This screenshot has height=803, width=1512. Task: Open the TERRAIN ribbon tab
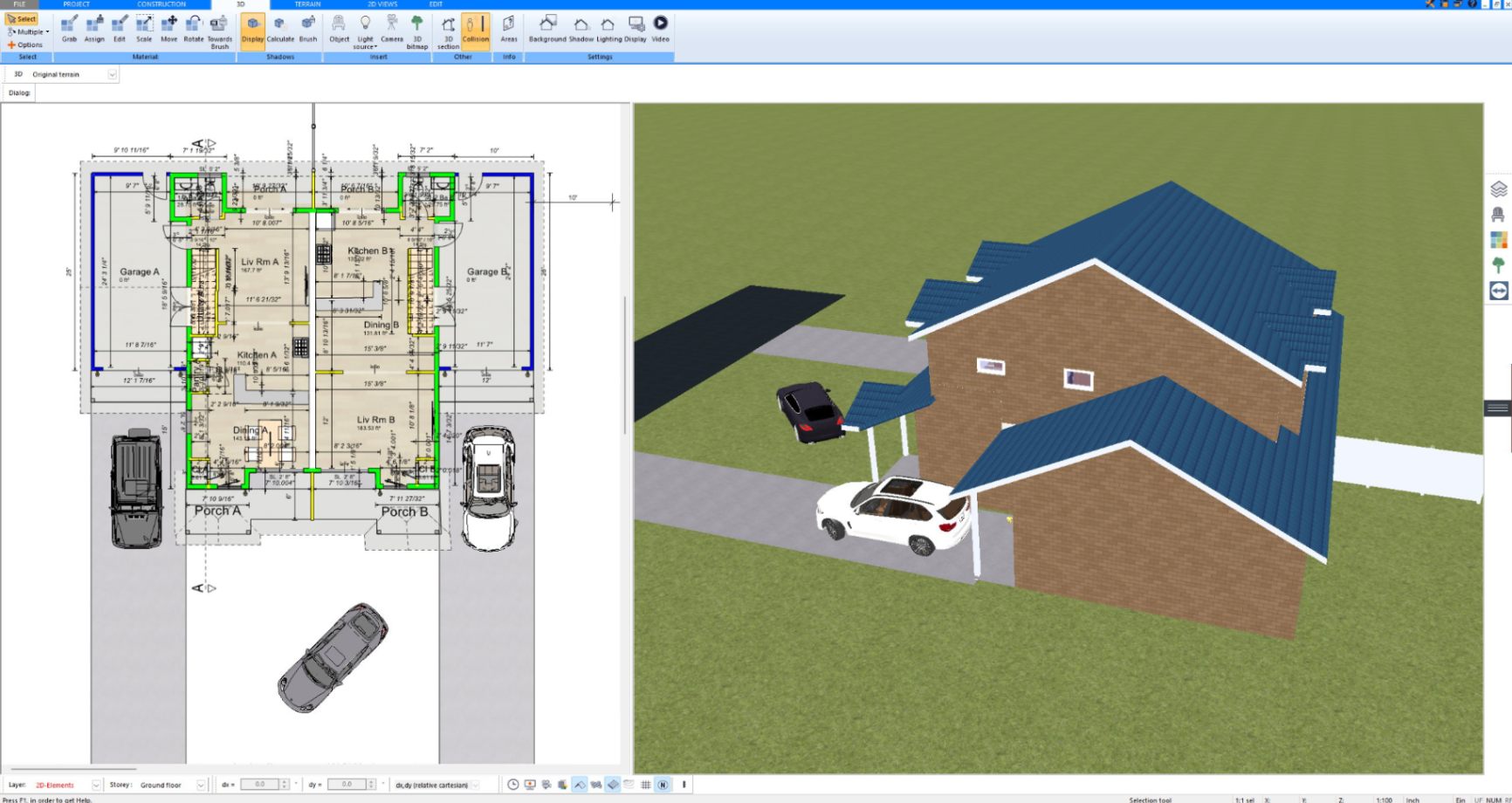[307, 4]
